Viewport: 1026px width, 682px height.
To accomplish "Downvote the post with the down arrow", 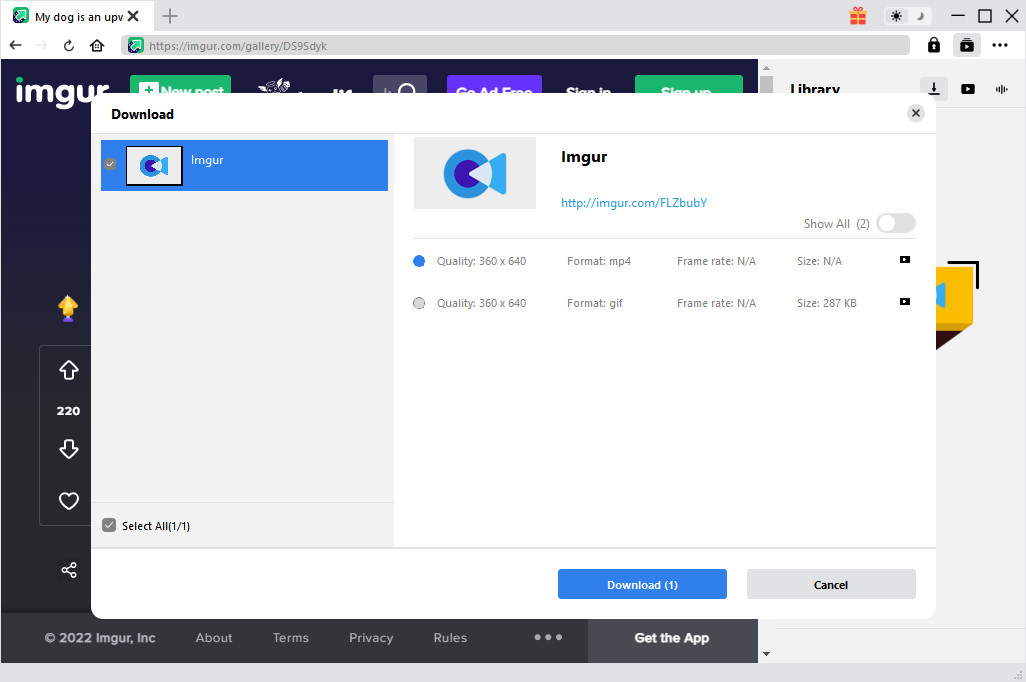I will tap(67, 449).
